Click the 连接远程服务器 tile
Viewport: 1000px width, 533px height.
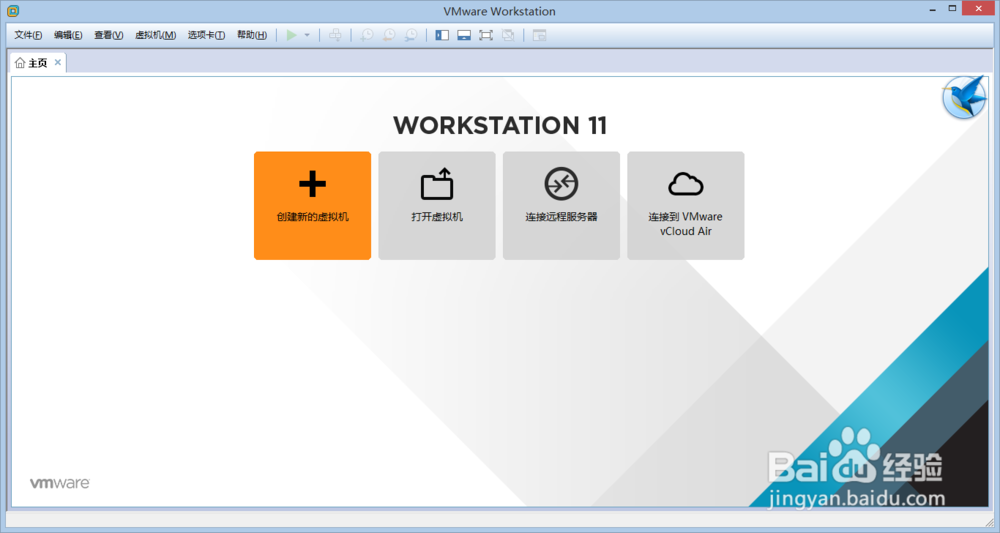(x=561, y=205)
